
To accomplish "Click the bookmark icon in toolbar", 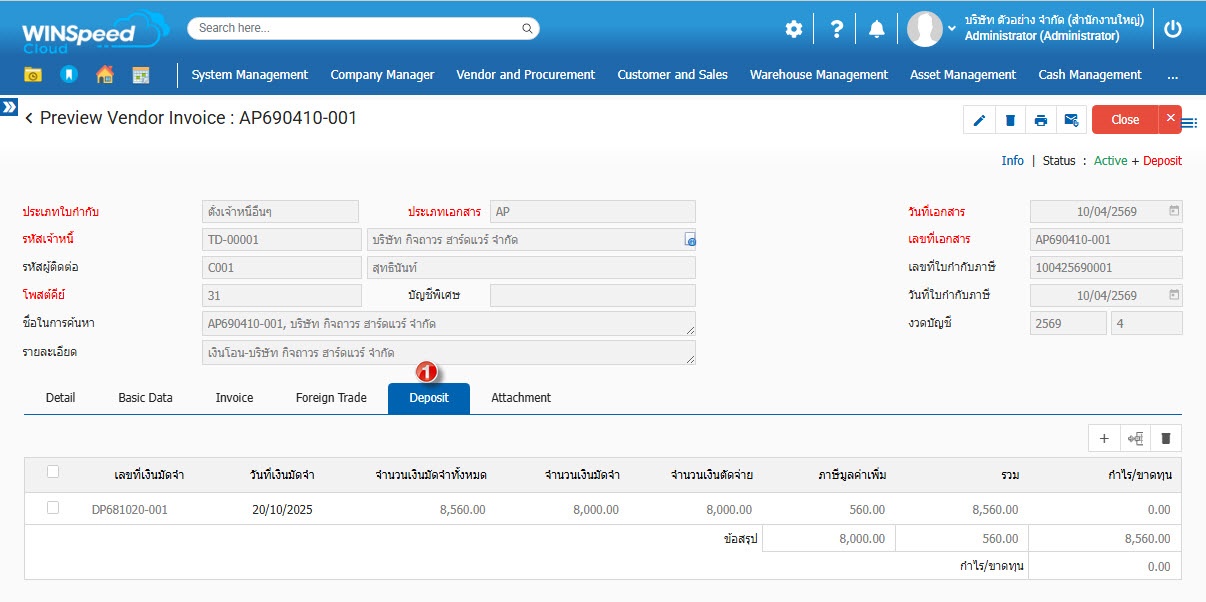I will [x=68, y=74].
